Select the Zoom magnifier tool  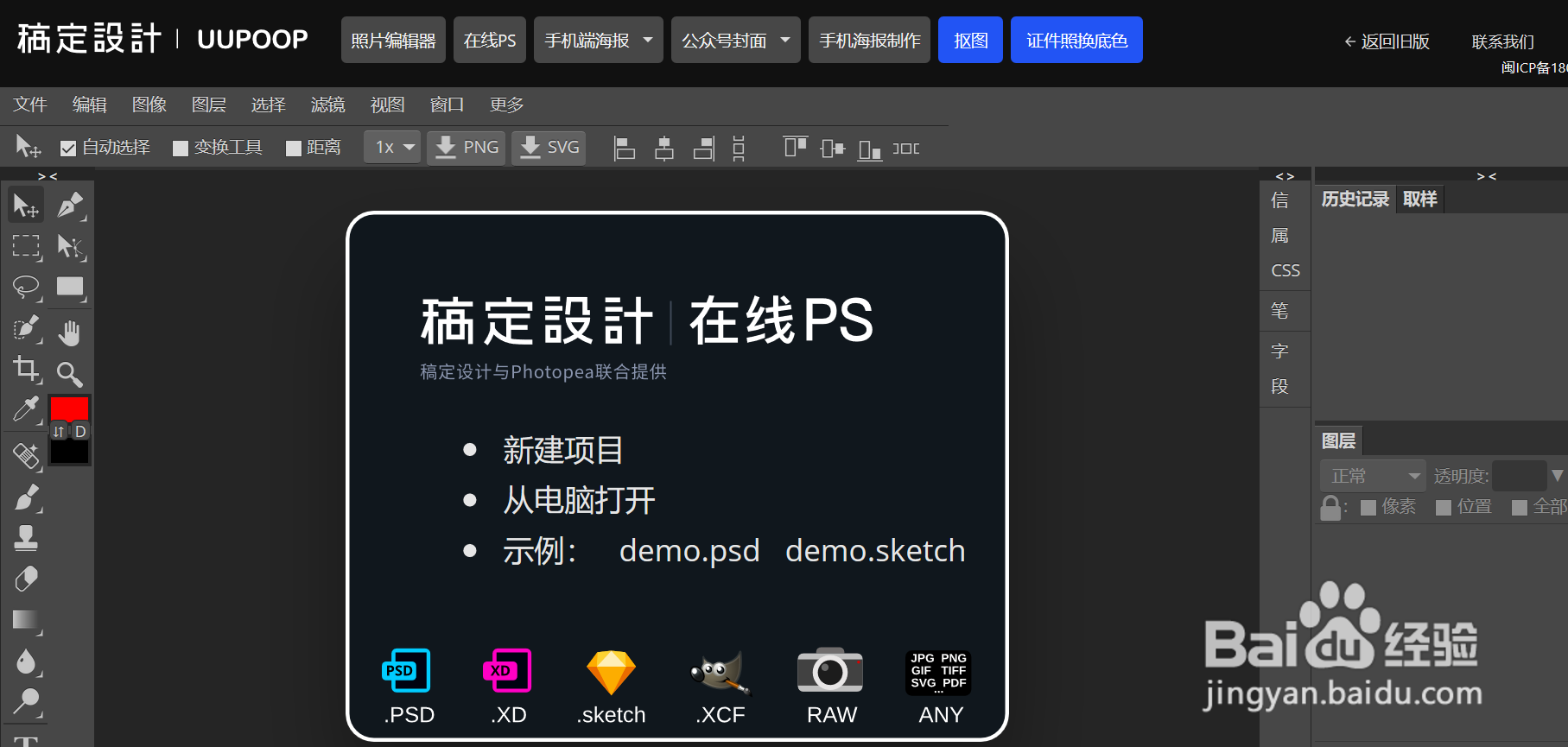70,373
